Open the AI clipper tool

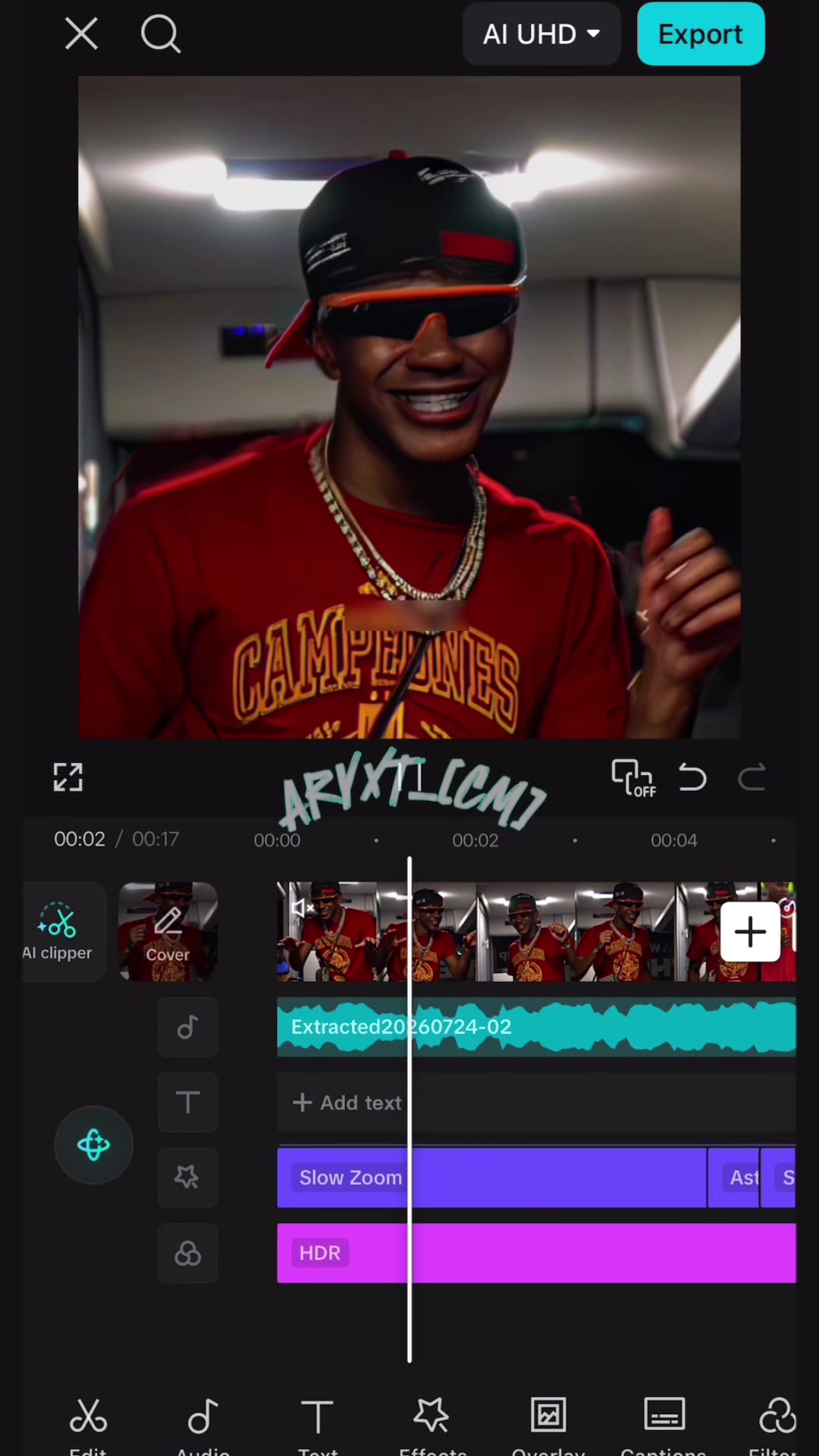coord(58,931)
